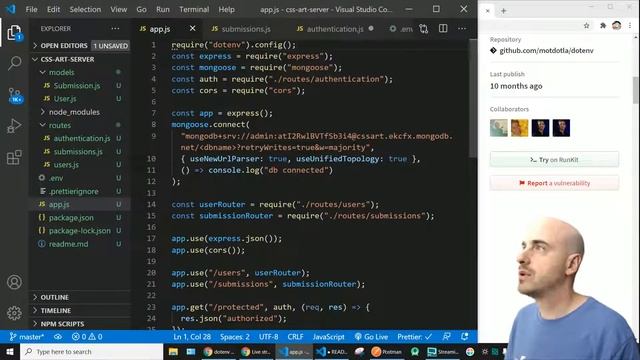
Task: Open editor more actions ellipsis
Action: click(462, 29)
